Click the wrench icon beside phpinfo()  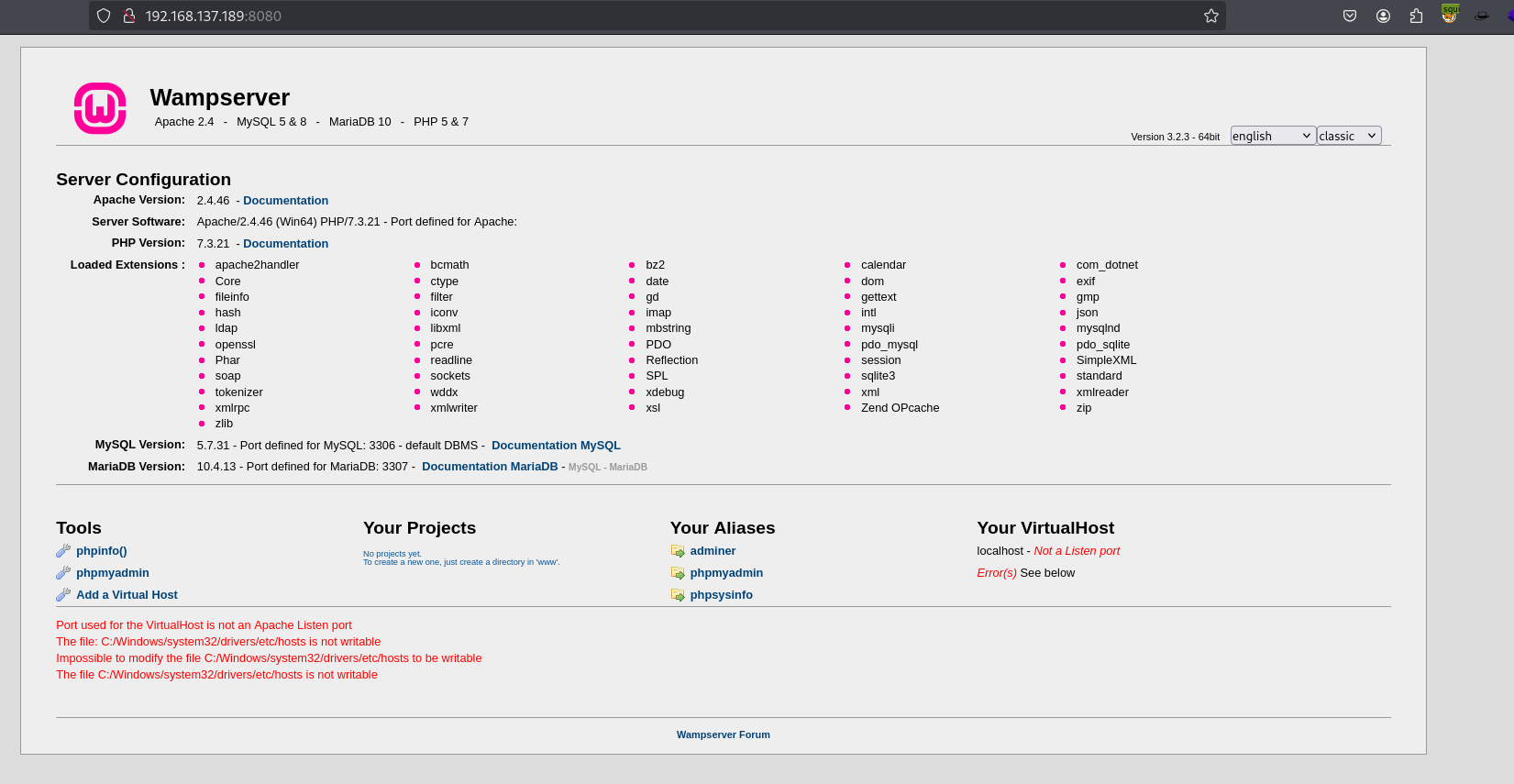pos(63,551)
